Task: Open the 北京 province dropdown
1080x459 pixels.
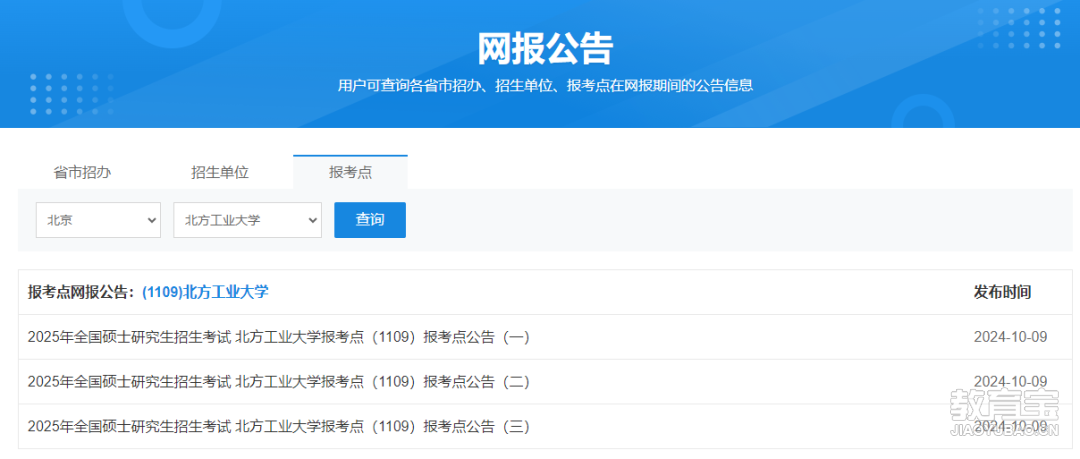Action: [x=98, y=220]
